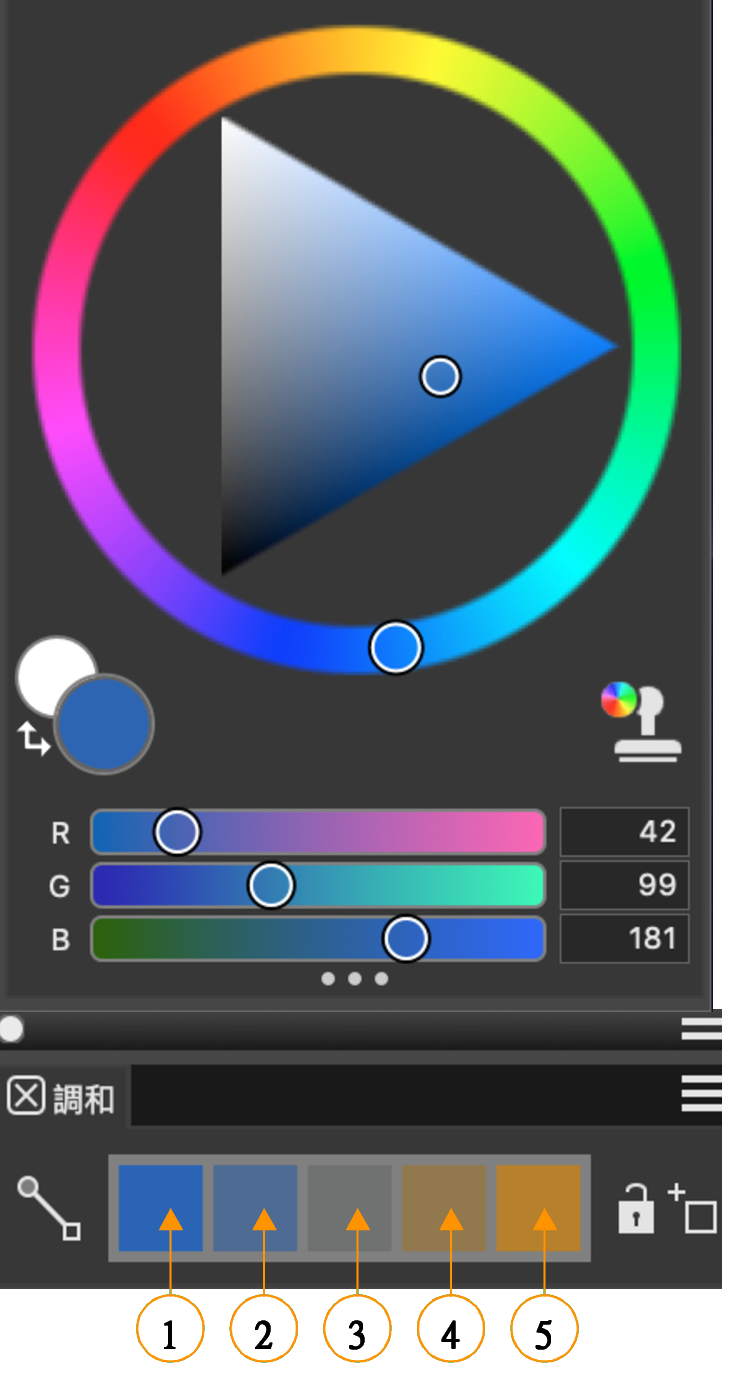
Task: Select the blue foreground color circle
Action: pos(104,723)
